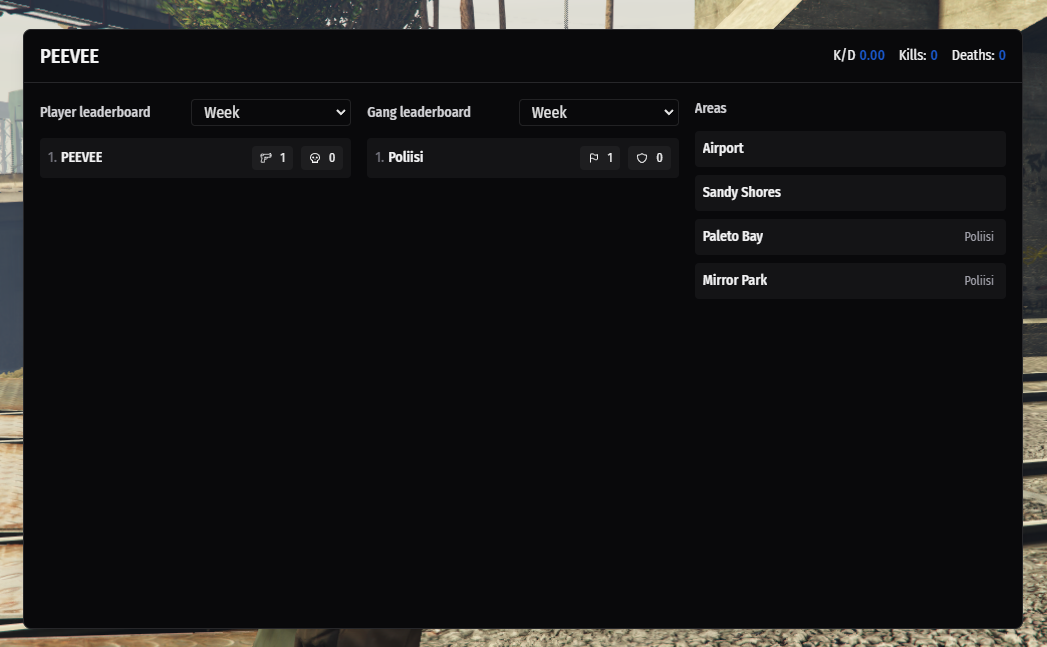This screenshot has height=647, width=1047.
Task: Click the flag captures icon in Poliisi row
Action: click(x=594, y=158)
